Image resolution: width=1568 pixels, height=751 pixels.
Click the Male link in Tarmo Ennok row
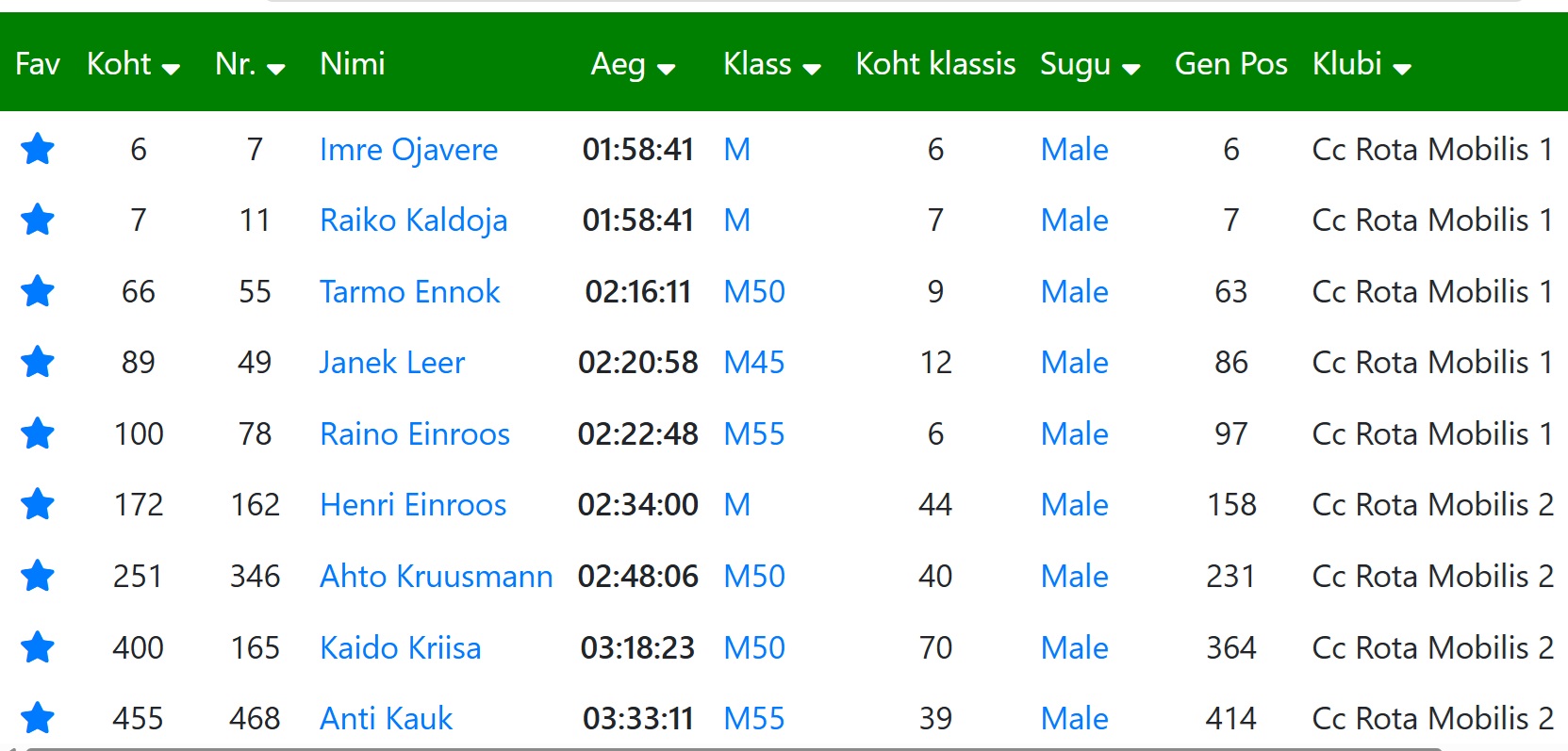click(x=1074, y=291)
